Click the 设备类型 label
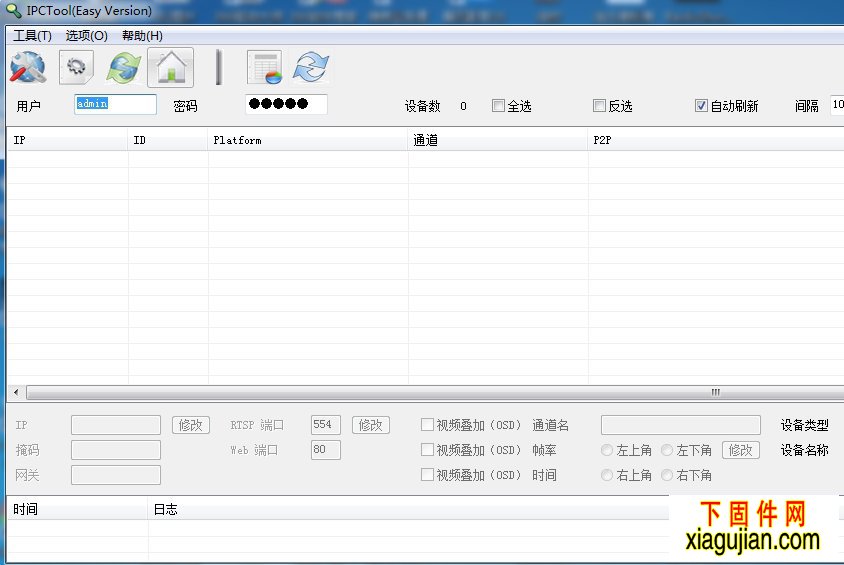 [x=805, y=425]
